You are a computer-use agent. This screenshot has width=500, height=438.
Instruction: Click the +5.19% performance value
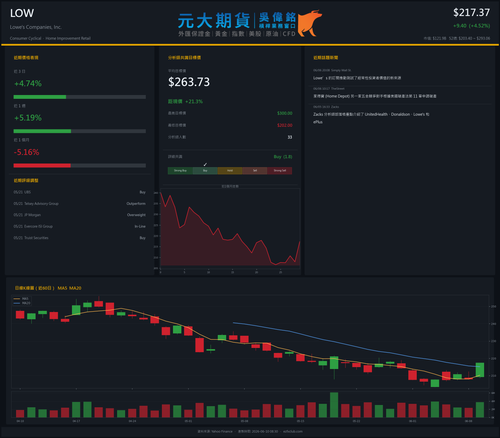tap(28, 118)
